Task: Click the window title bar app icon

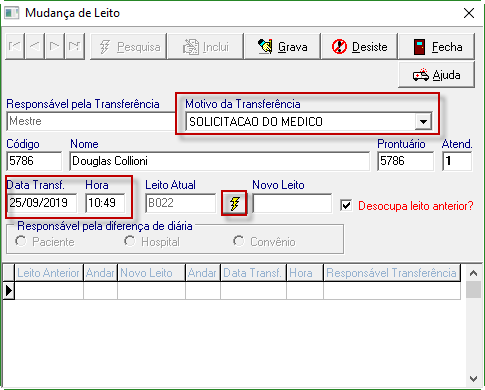Action: [12, 13]
